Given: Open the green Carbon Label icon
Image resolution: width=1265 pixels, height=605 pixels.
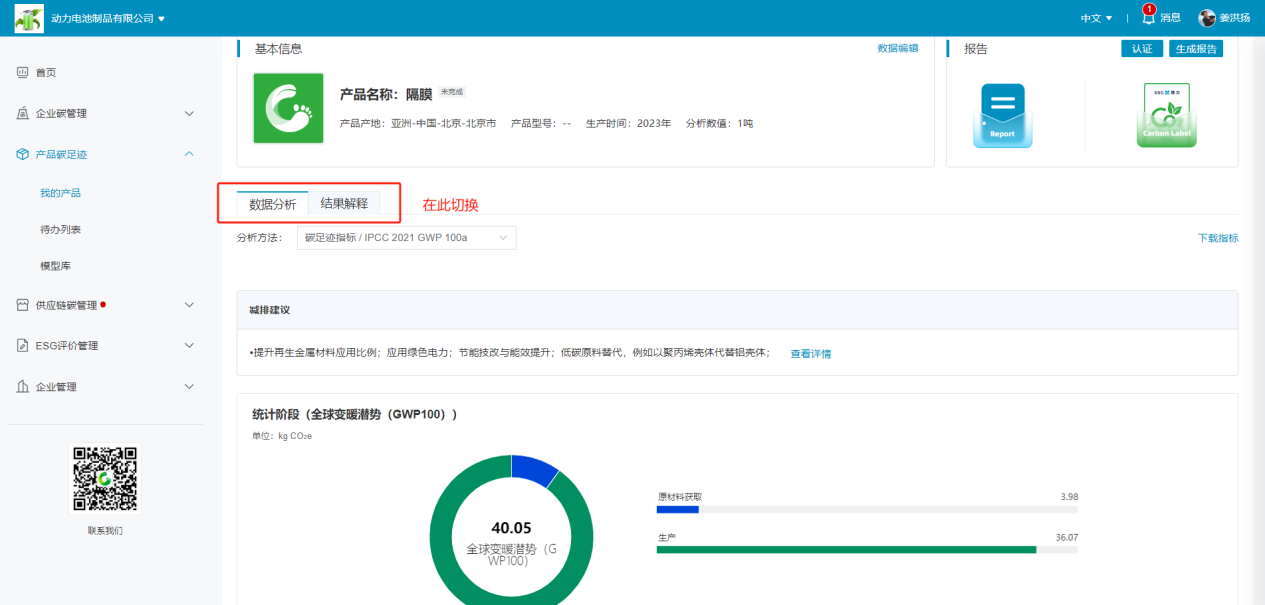Looking at the screenshot, I should pyautogui.click(x=1166, y=116).
